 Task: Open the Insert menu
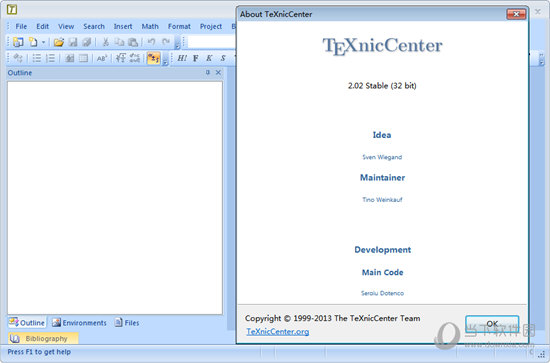click(123, 26)
